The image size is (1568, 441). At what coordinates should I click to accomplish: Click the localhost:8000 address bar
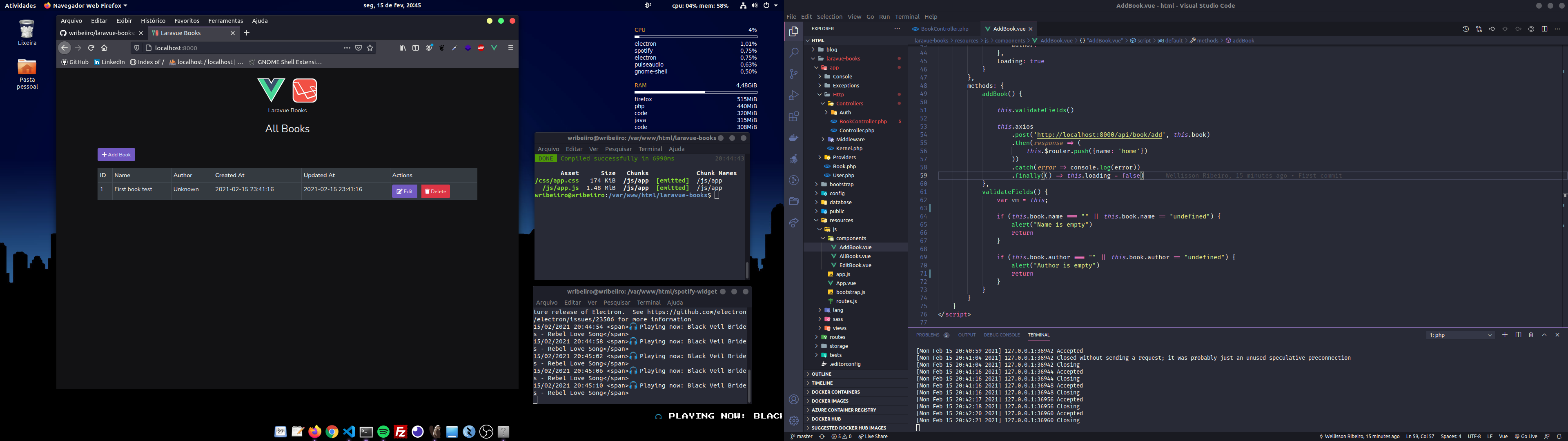pos(243,48)
